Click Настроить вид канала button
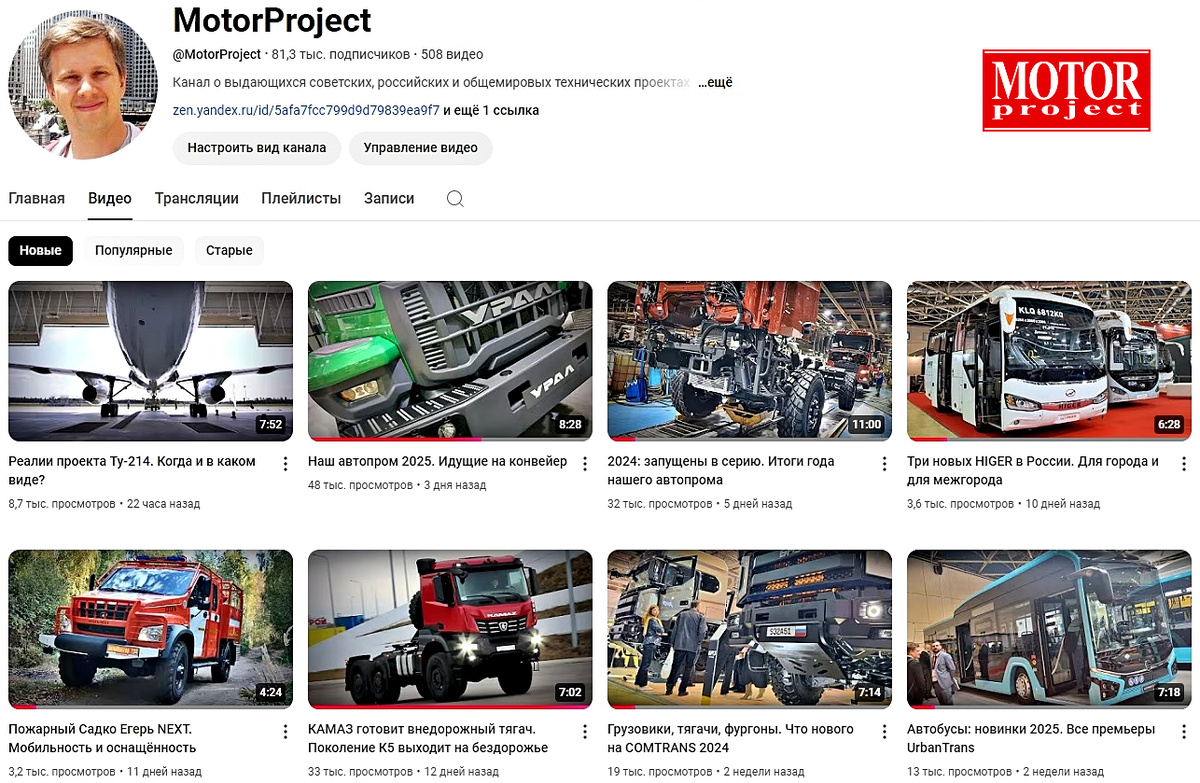The height and width of the screenshot is (783, 1200). pyautogui.click(x=257, y=147)
